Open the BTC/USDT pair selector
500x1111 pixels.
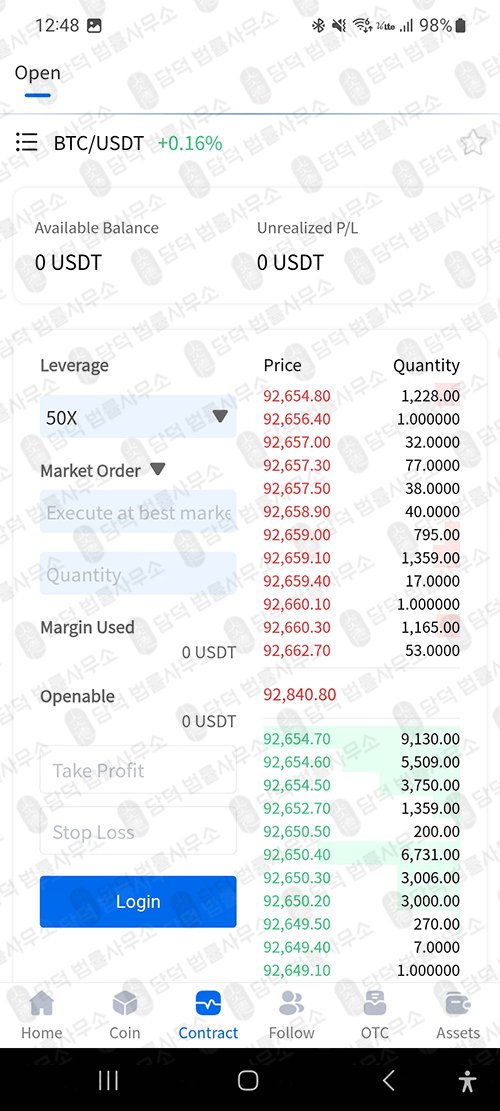(x=98, y=143)
